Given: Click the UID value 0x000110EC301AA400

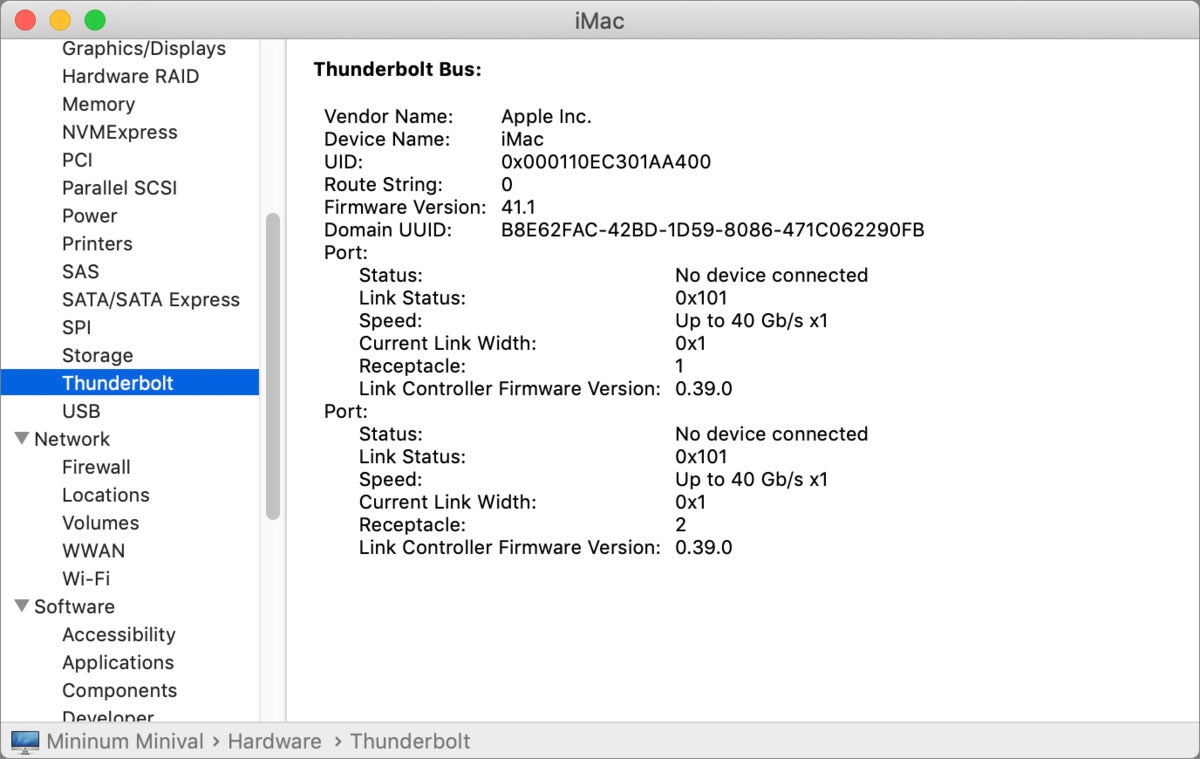Looking at the screenshot, I should click(x=606, y=162).
